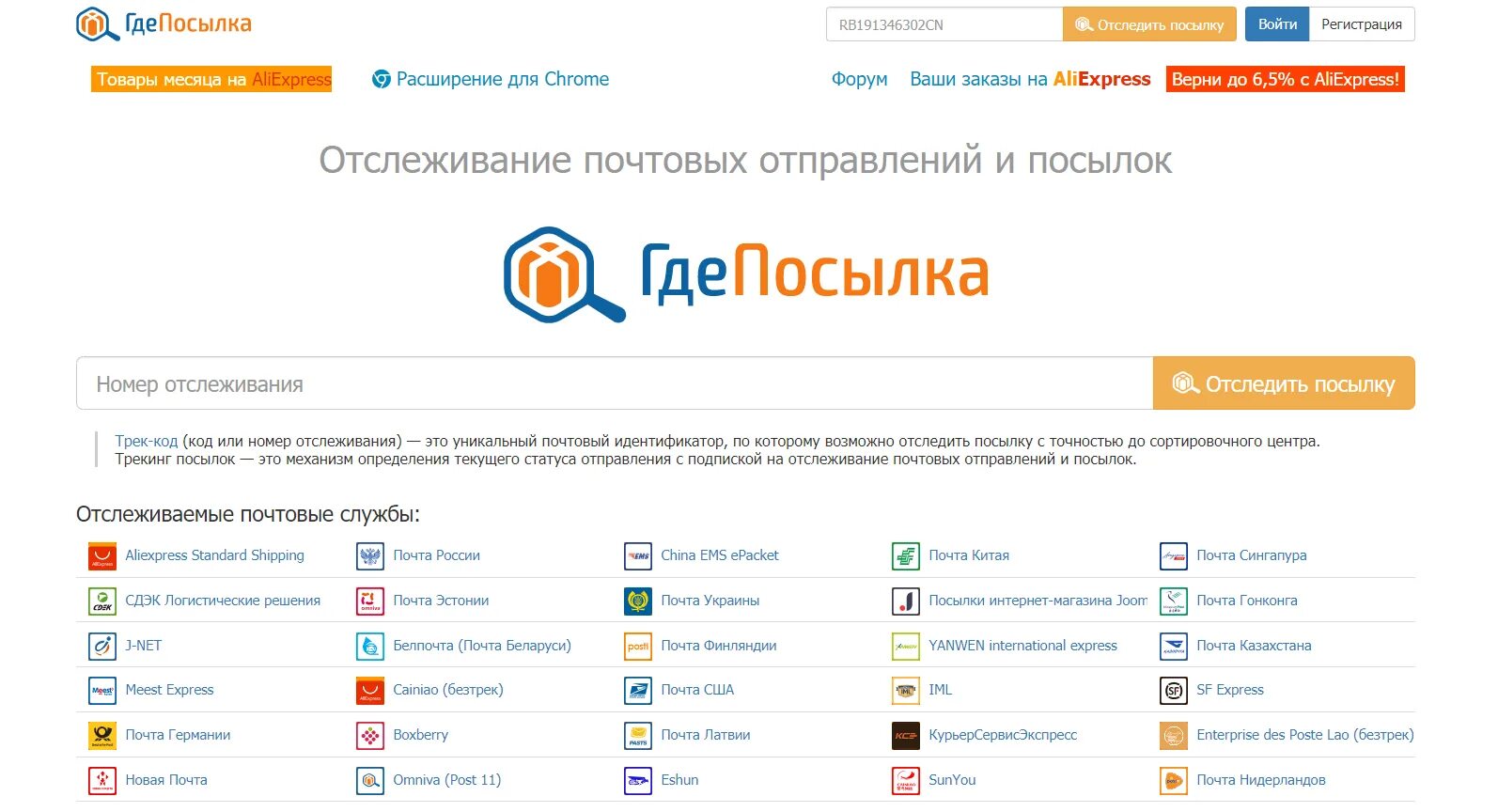This screenshot has width=1498, height=812.
Task: Open the Cainiao (безтрек) link
Action: click(448, 690)
